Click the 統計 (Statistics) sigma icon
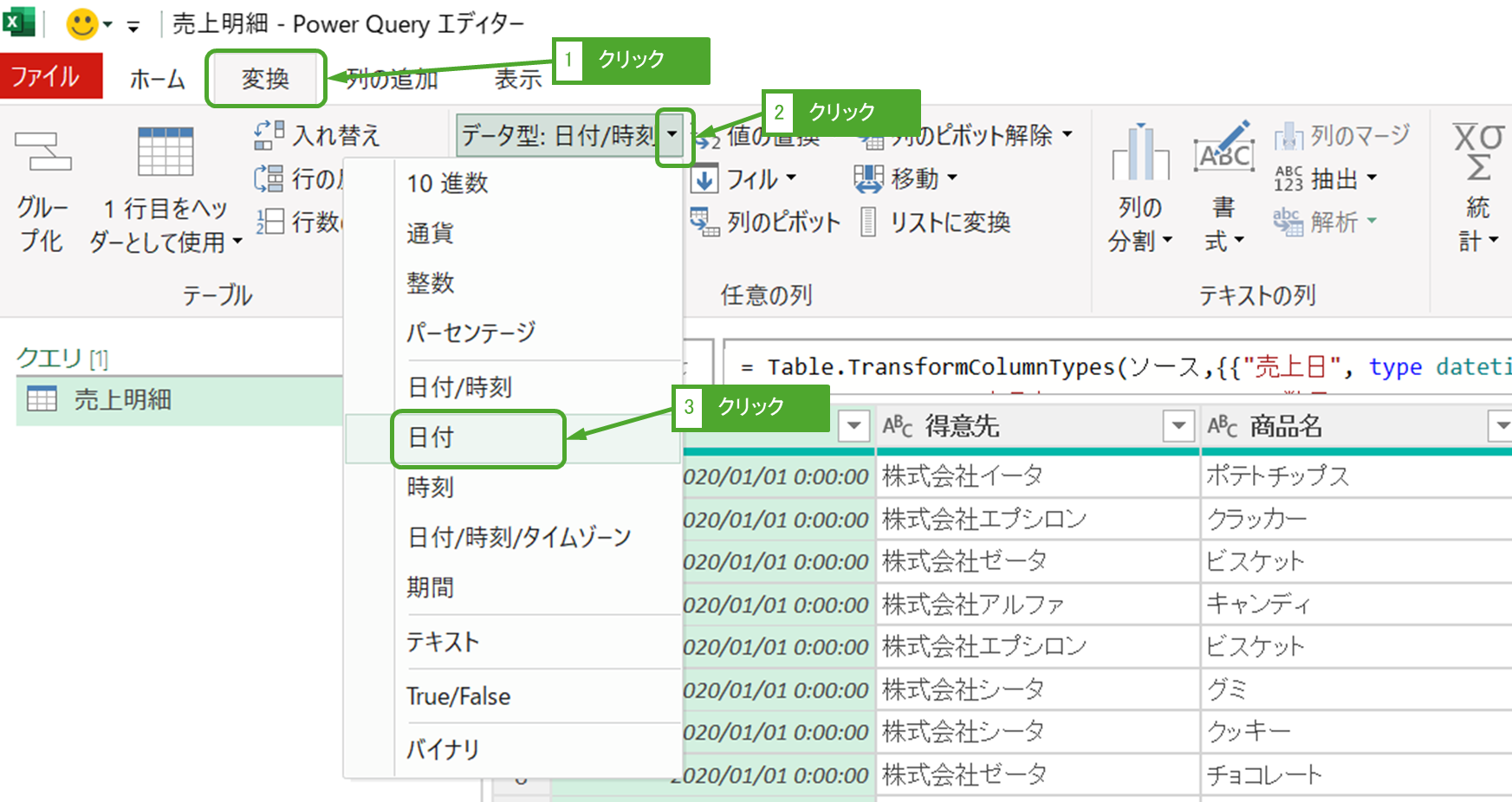 [1477, 152]
